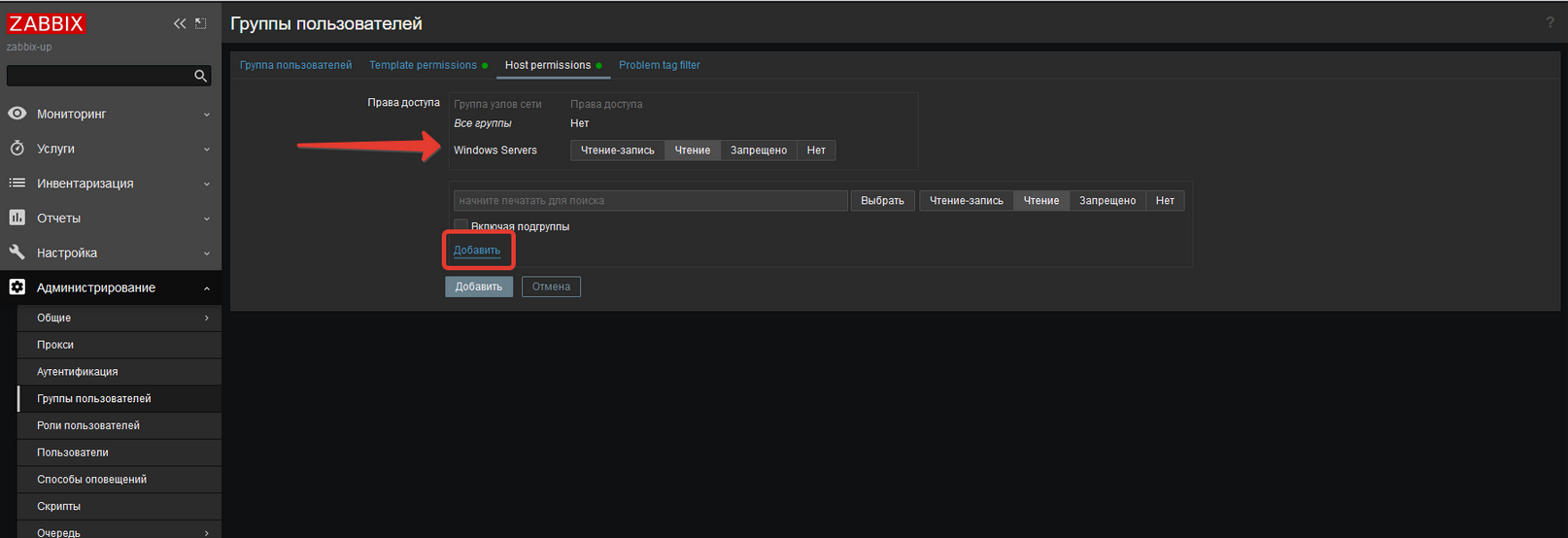Open the Общие submenu arrow

pos(206,318)
